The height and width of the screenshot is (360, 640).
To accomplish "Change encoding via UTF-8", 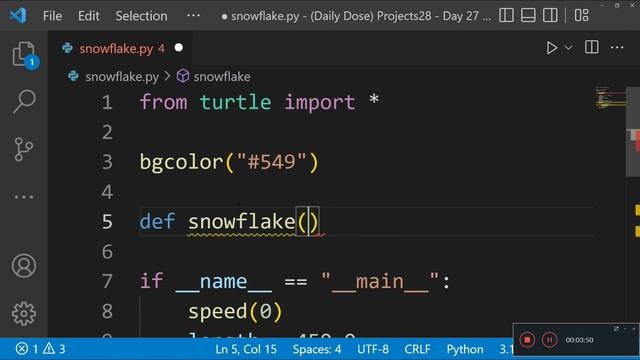I will pyautogui.click(x=373, y=349).
